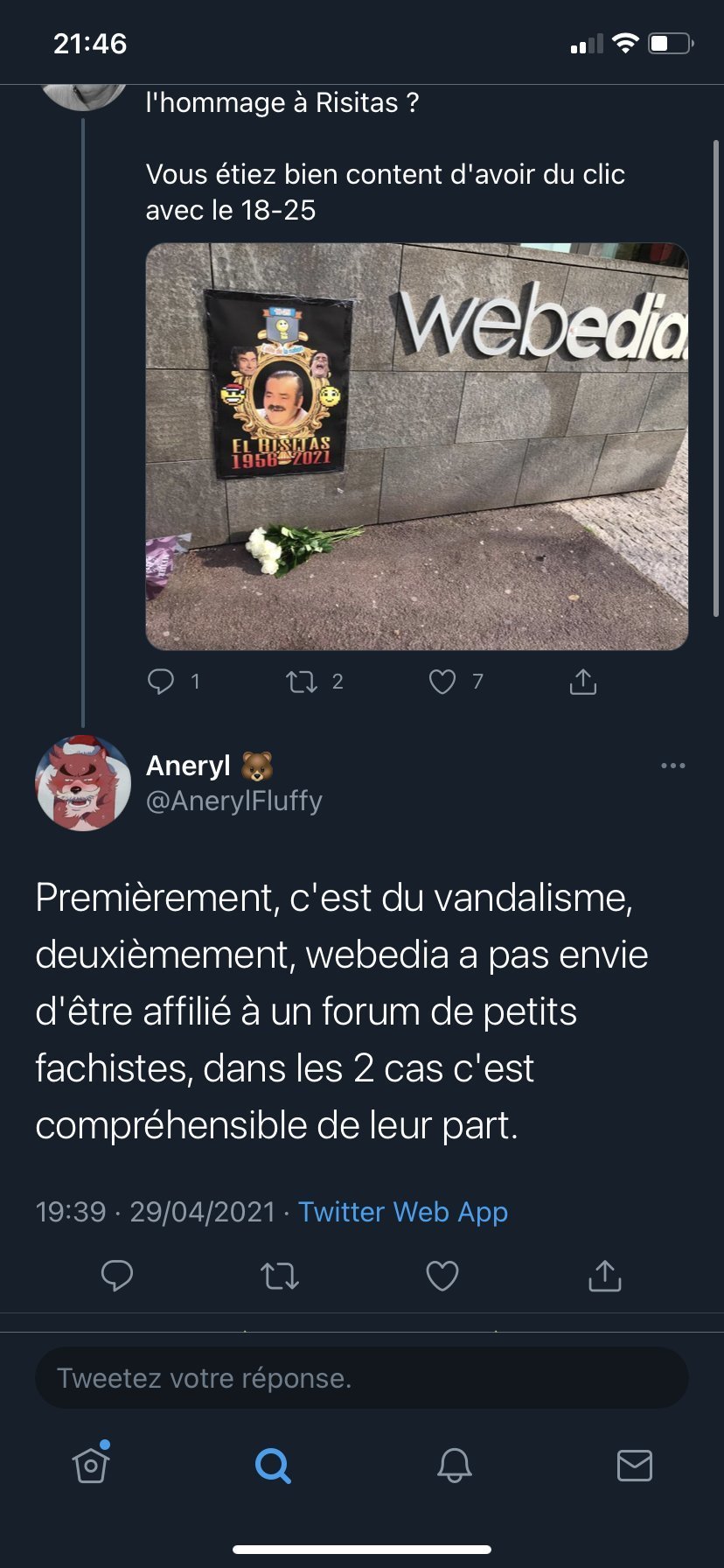Open the Webedia tribute photo
The height and width of the screenshot is (1568, 724).
417,446
